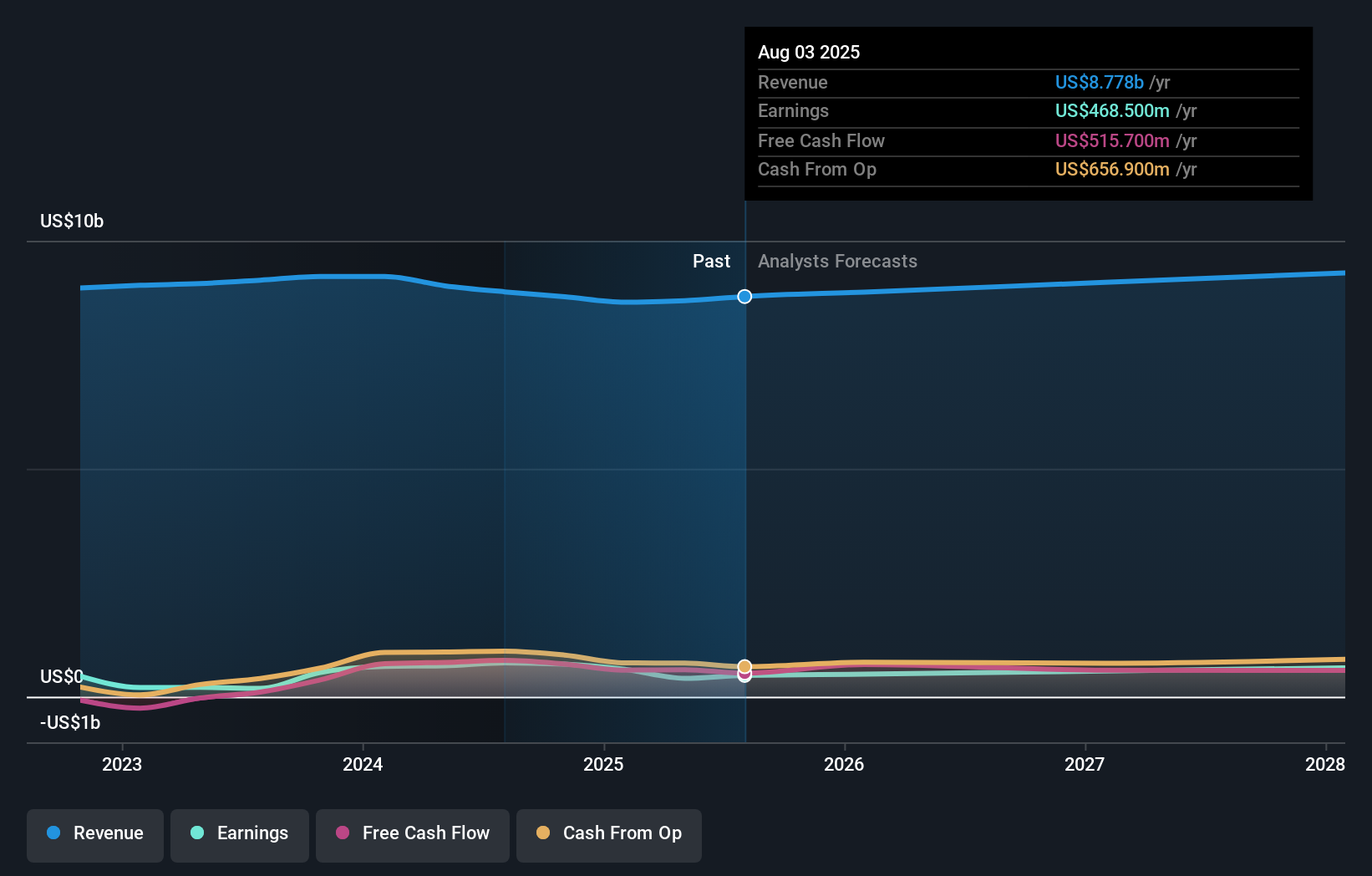Toggle the Revenue series in the legend
This screenshot has width=1372, height=876.
pyautogui.click(x=95, y=835)
